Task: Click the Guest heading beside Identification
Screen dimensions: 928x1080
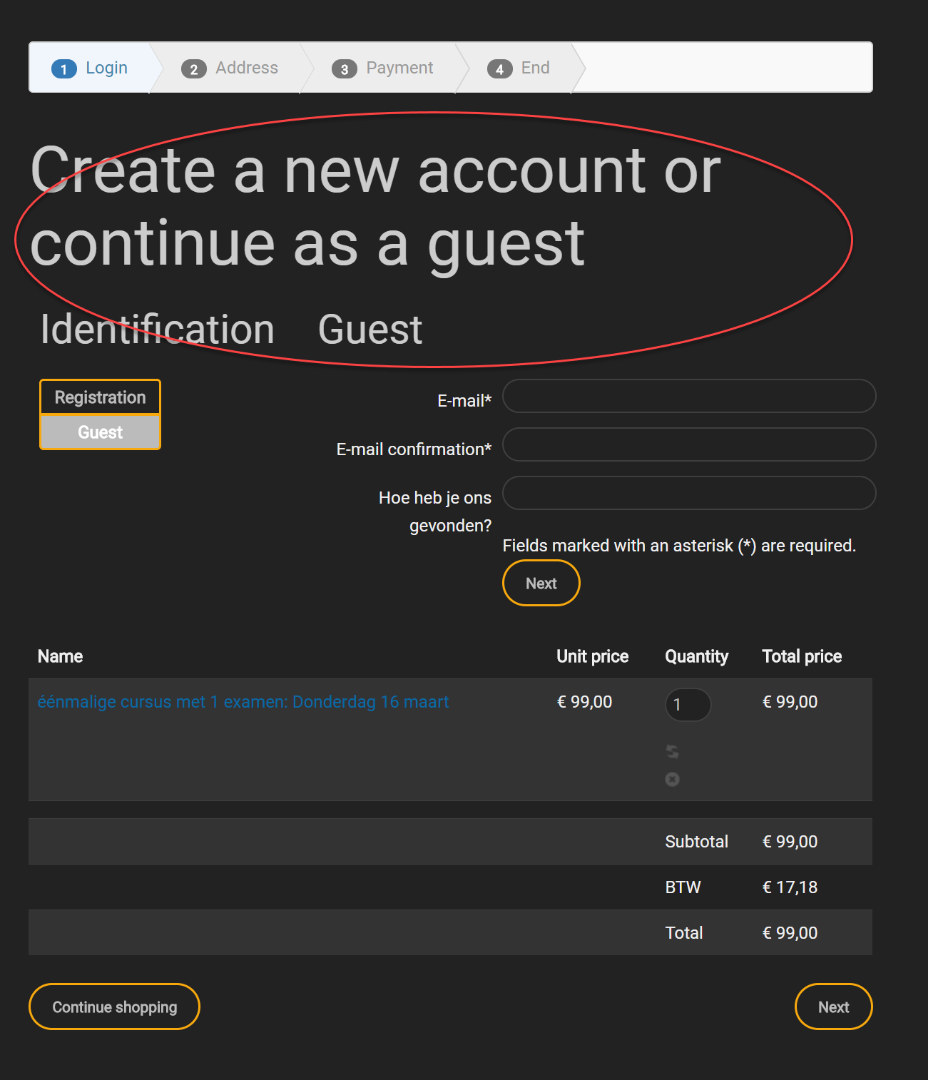Action: click(370, 330)
